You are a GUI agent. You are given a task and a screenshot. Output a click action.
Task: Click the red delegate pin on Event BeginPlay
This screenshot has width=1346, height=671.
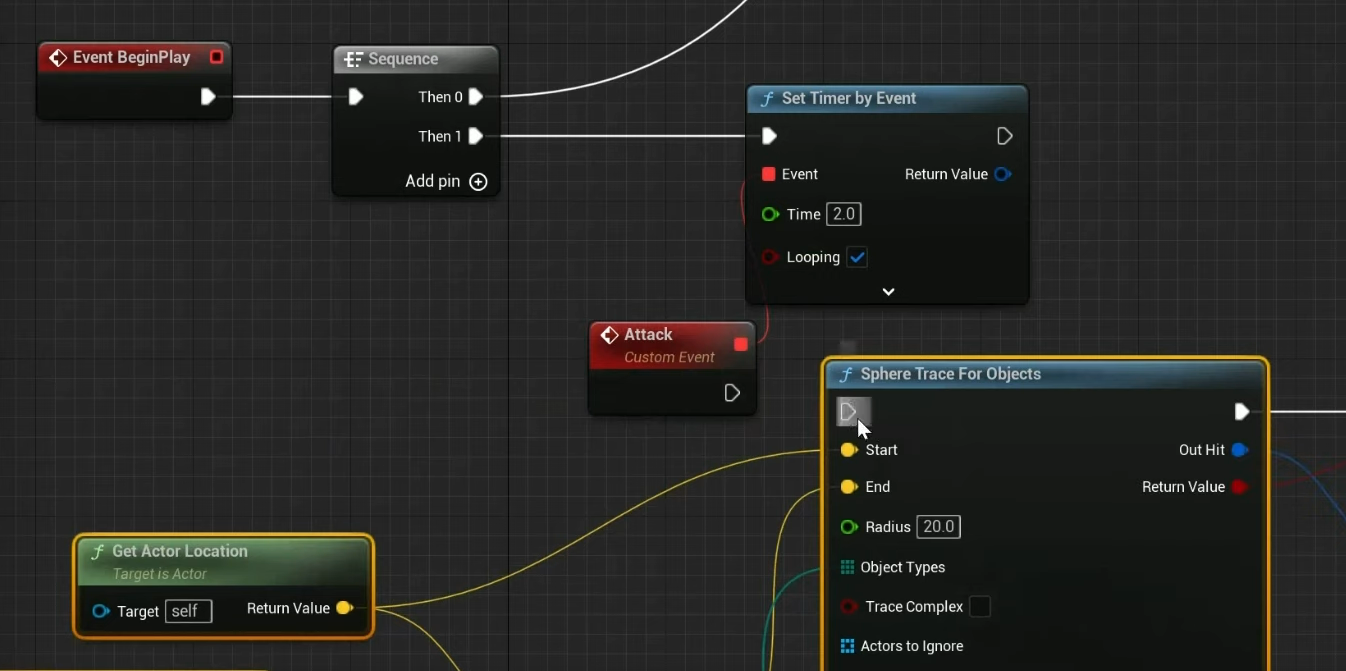(x=216, y=57)
